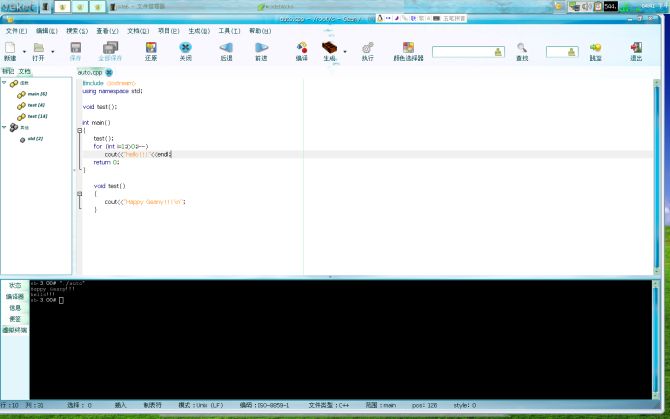Image resolution: width=670 pixels, height=419 pixels.
Task: Open the 查看(V) menu
Action: pos(107,31)
